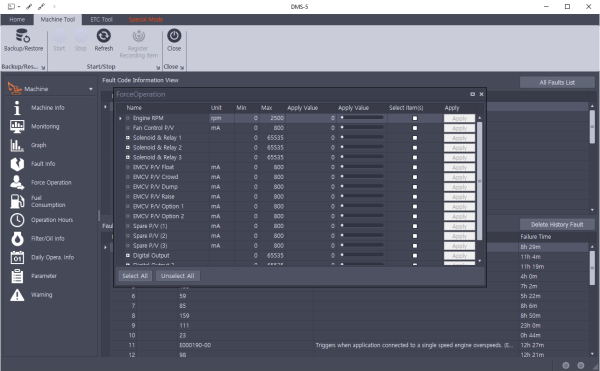Click the Backup/Res... group launcher arrow
Screen dimensions: 600x371
point(43,68)
